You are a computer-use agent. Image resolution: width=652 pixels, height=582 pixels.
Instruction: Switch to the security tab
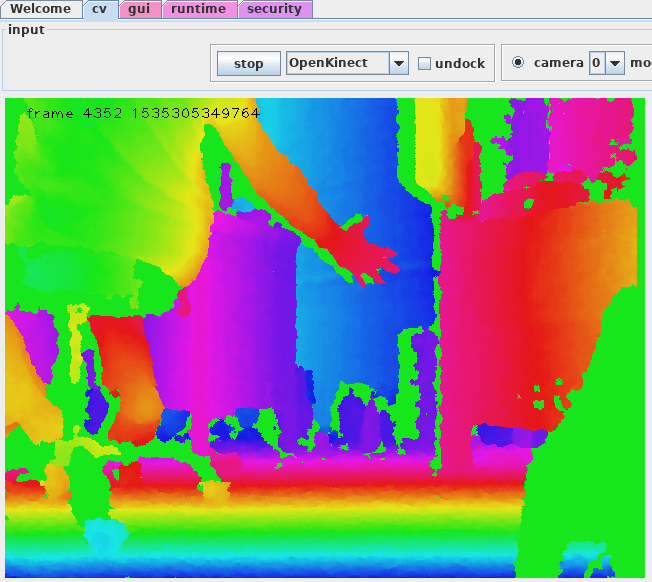(274, 9)
